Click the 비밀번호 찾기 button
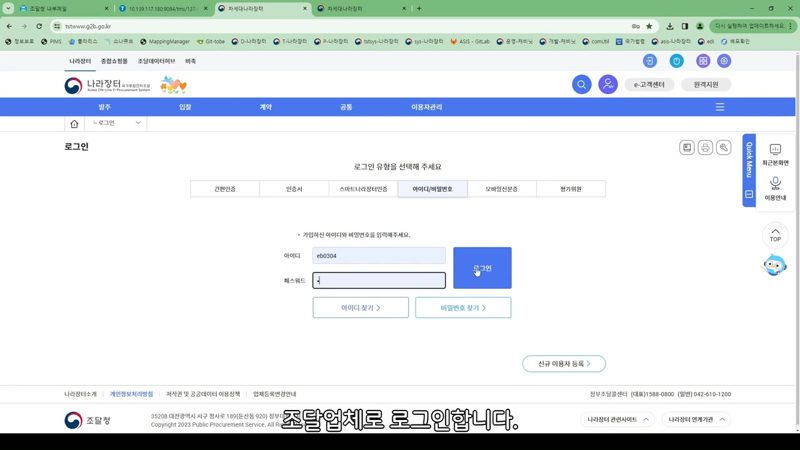Screen dimensions: 800x450 [463, 308]
